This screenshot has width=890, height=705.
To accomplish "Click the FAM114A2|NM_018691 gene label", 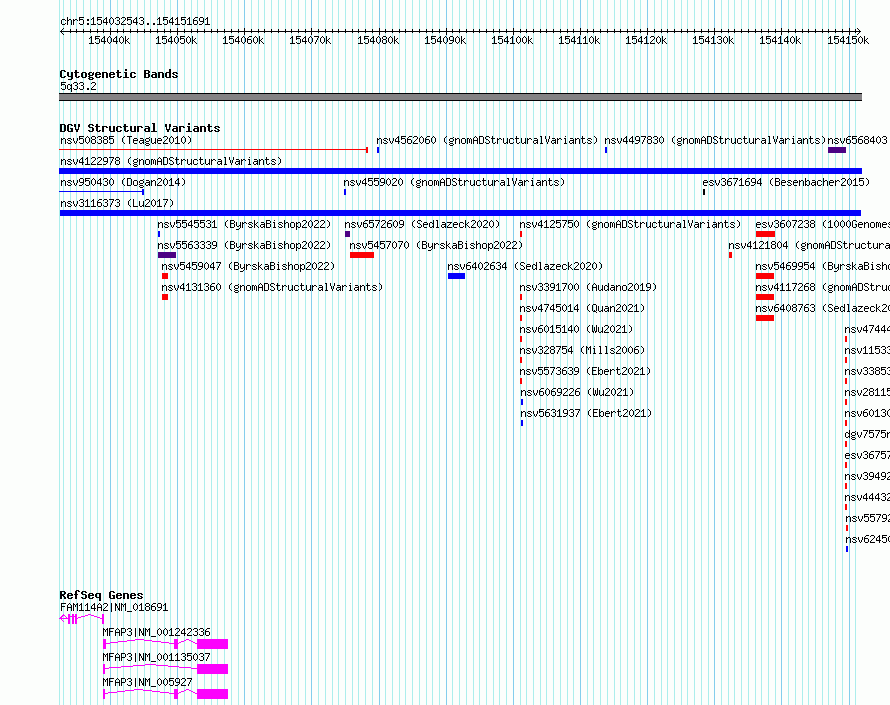I will point(114,607).
